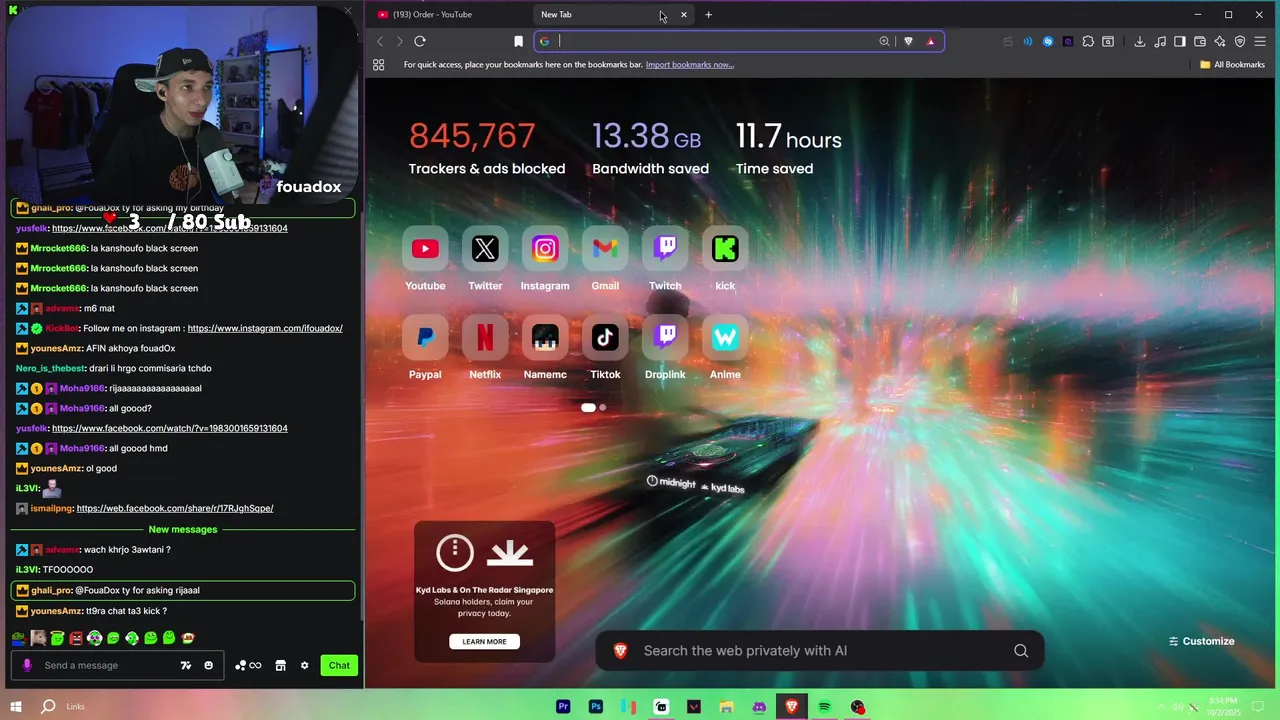Click the New messages divider in chat
Viewport: 1280px width, 720px height.
(x=182, y=529)
